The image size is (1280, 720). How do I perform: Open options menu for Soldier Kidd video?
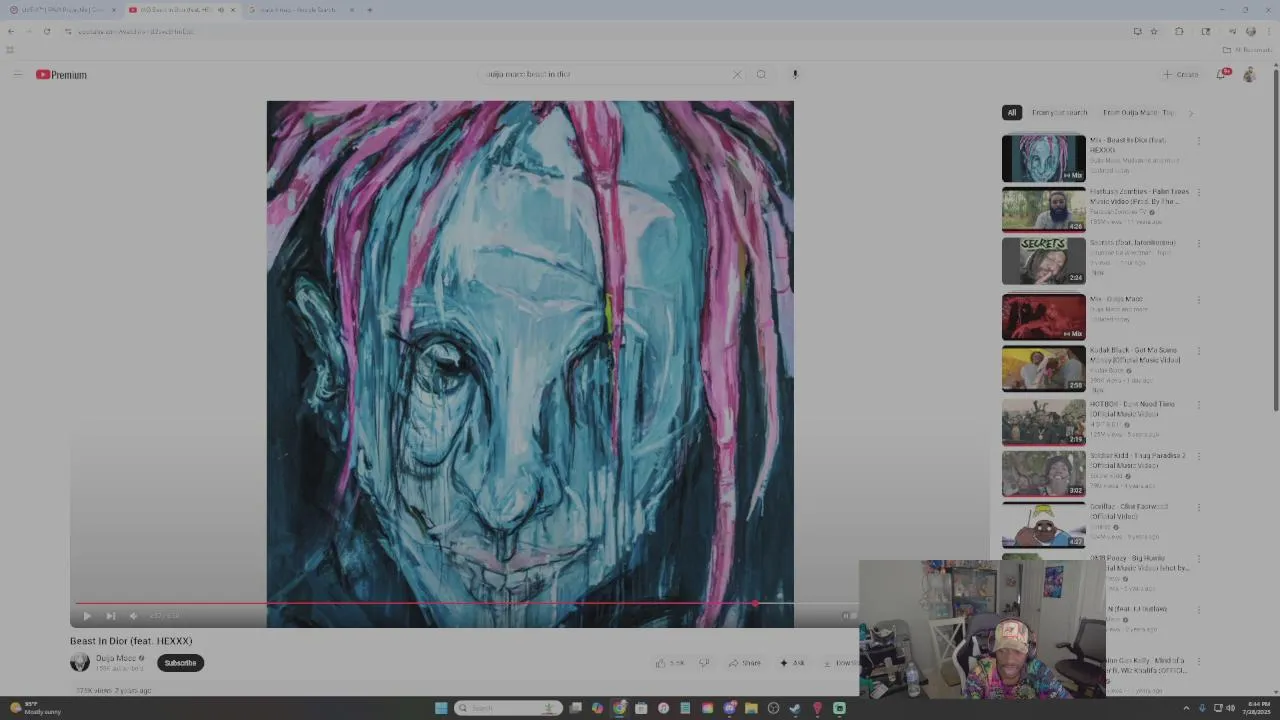(x=1198, y=456)
